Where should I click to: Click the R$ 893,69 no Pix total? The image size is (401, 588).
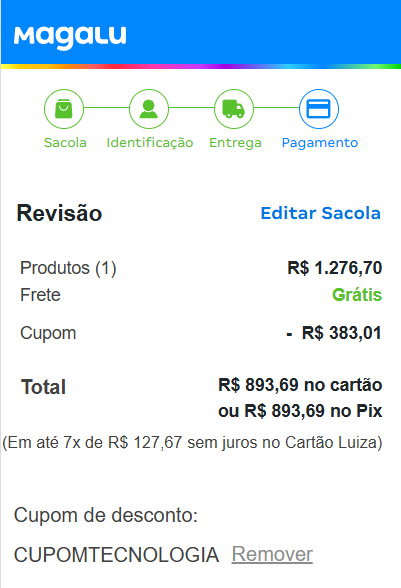[x=300, y=411]
